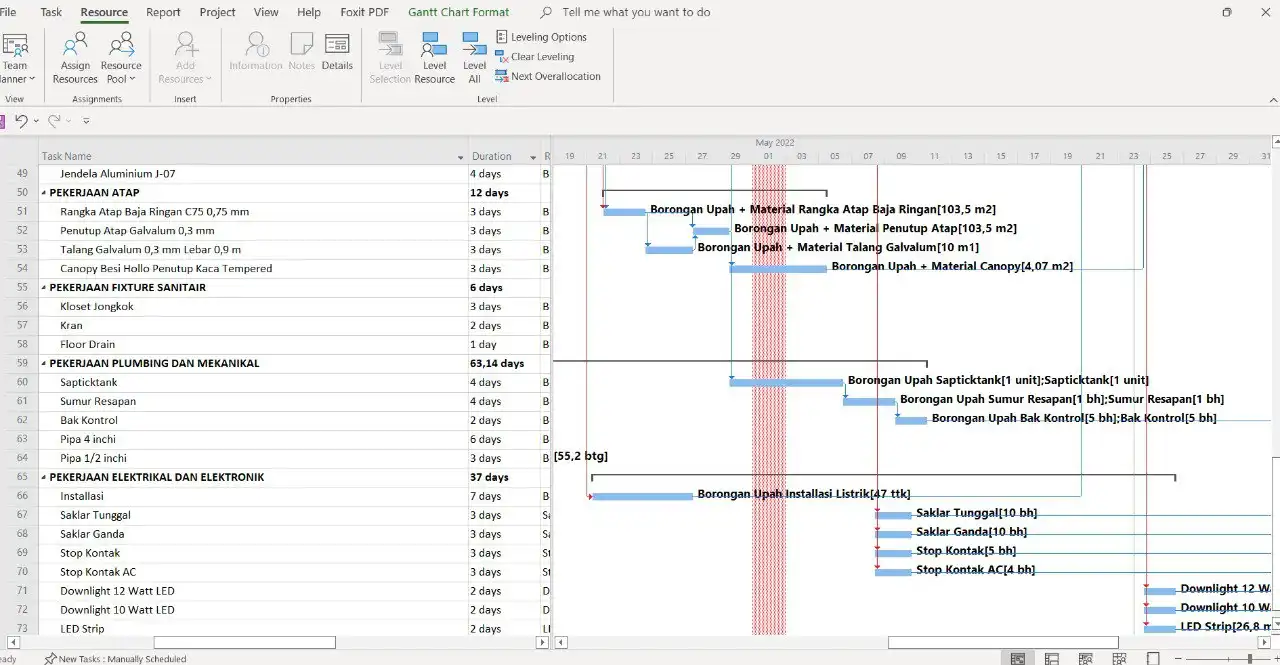
Task: Open the Resource Pool menu
Action: click(x=121, y=58)
